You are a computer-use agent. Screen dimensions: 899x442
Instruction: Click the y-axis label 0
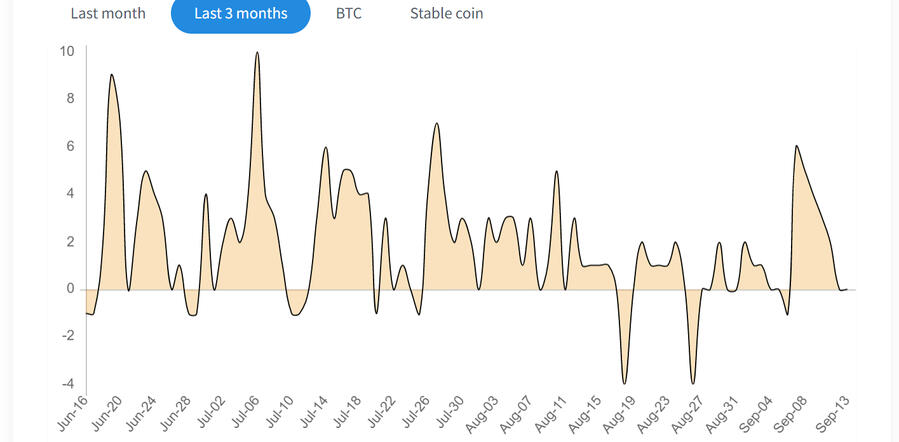(70, 289)
